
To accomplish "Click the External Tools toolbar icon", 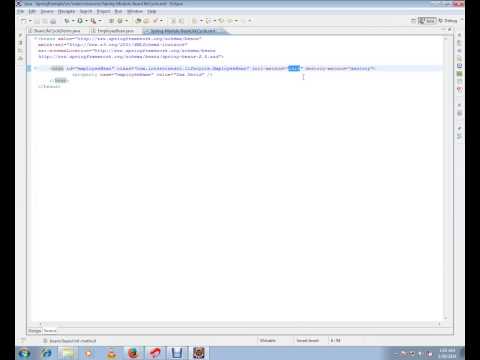I will (94, 21).
